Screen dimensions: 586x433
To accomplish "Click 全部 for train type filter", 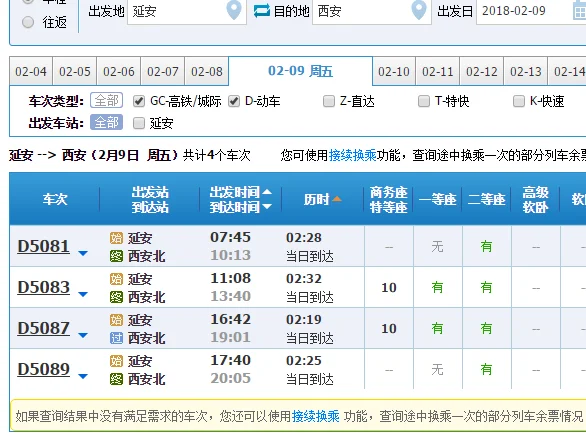I will [107, 100].
